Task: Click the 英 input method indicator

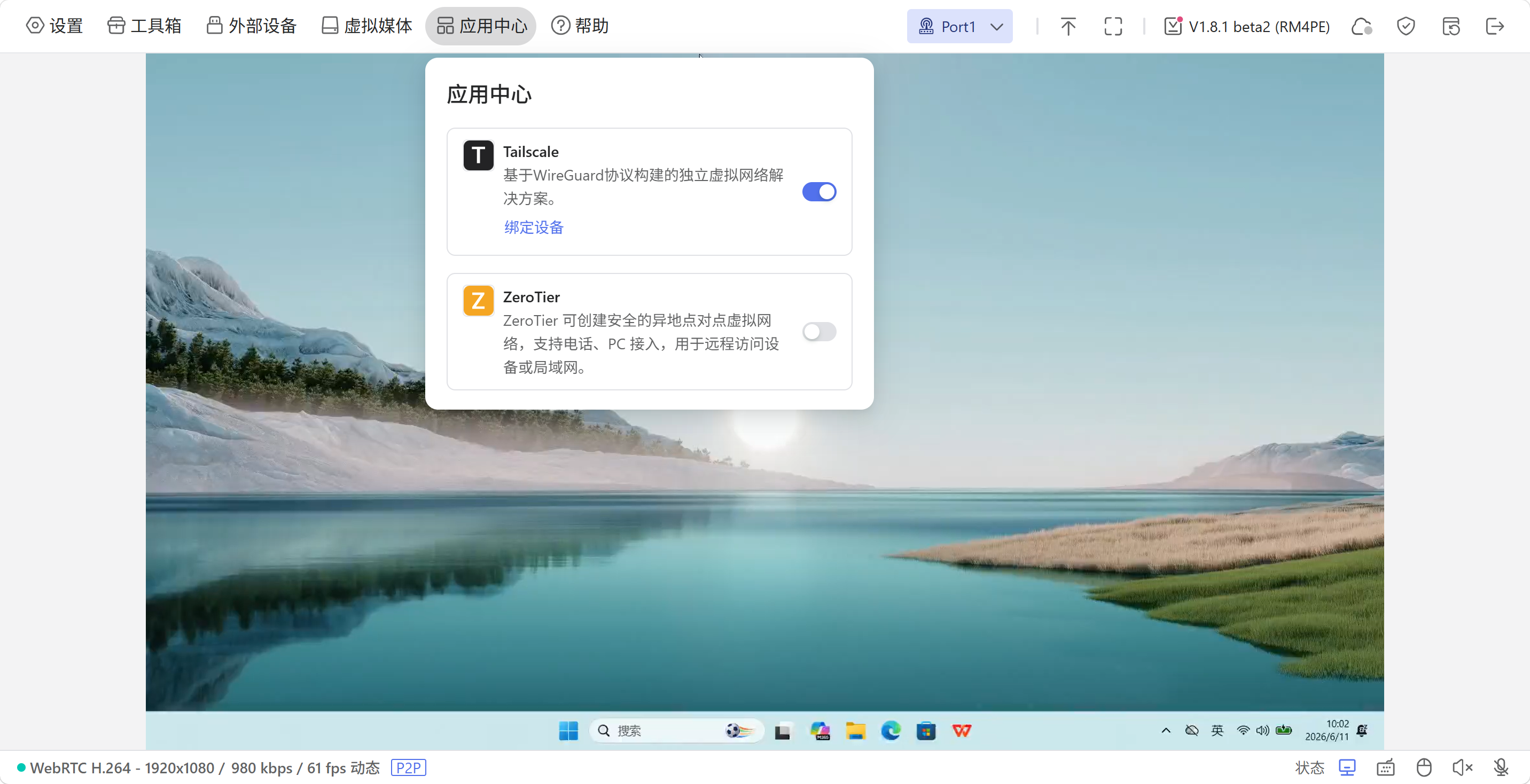Action: (x=1217, y=731)
